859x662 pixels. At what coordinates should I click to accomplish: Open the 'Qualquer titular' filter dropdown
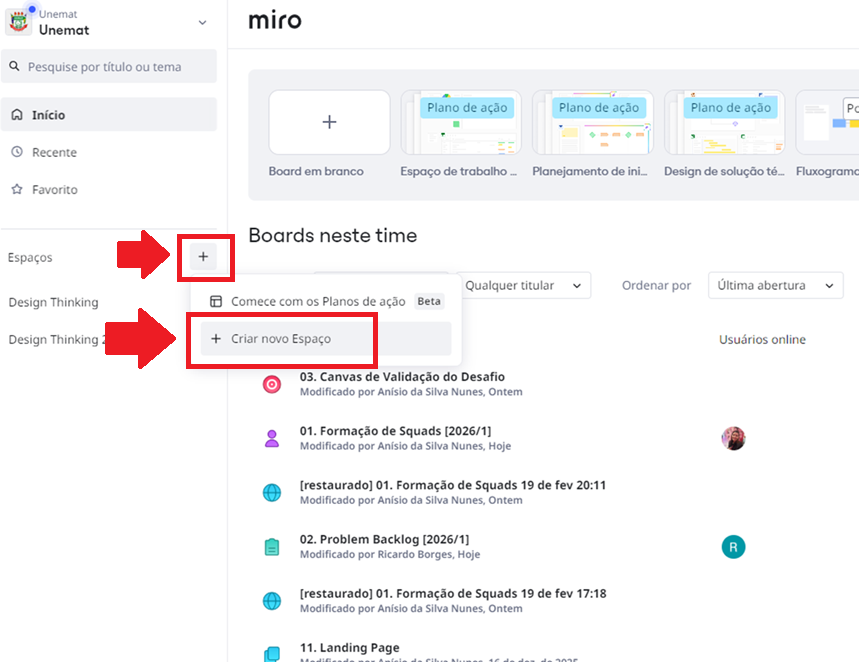click(523, 286)
